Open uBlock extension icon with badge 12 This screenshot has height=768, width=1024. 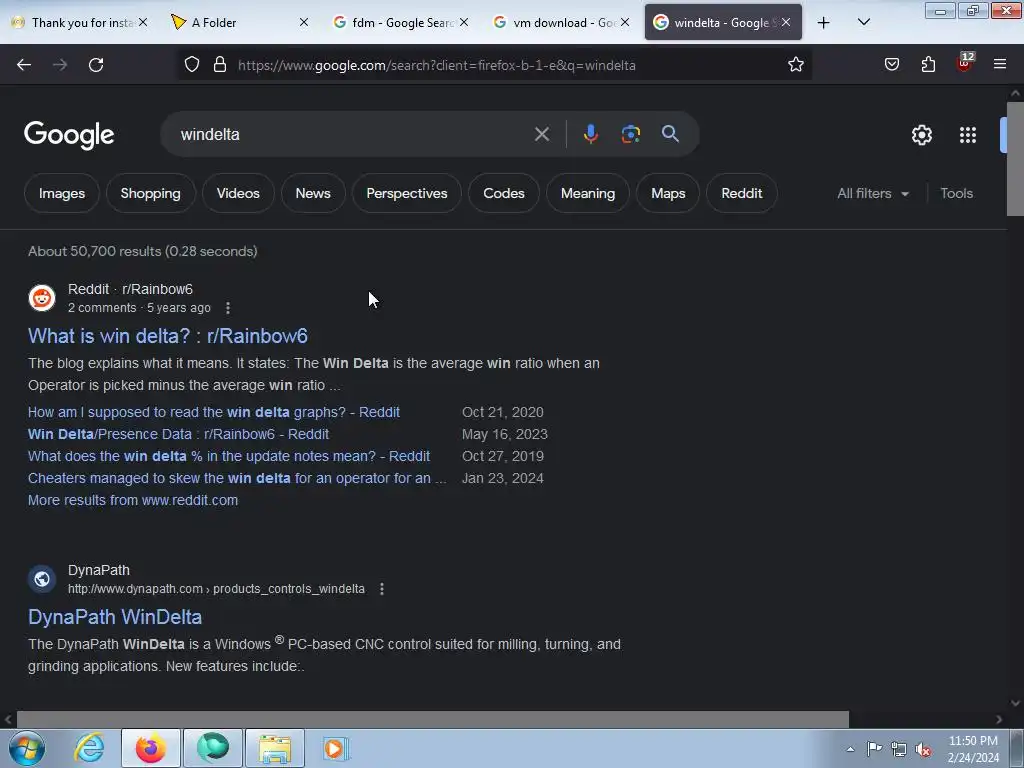tap(965, 63)
